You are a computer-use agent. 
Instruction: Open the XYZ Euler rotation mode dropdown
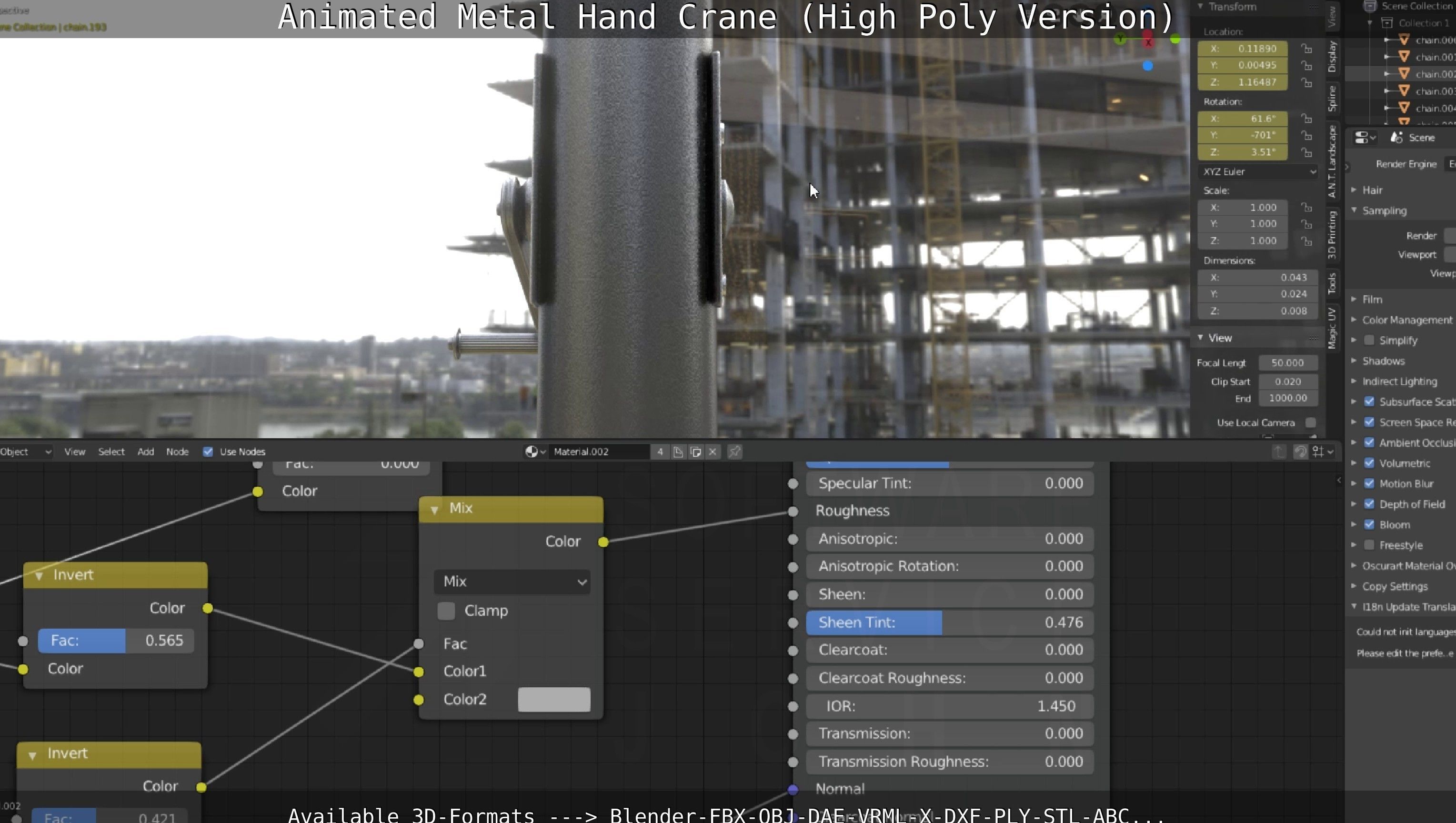(x=1257, y=172)
